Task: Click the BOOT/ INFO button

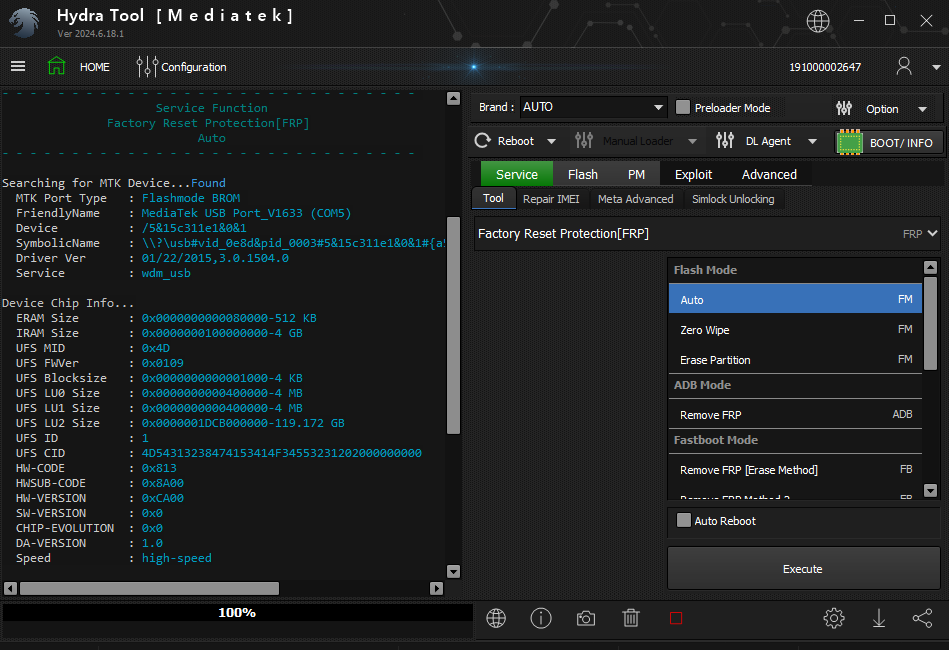Action: coord(888,142)
